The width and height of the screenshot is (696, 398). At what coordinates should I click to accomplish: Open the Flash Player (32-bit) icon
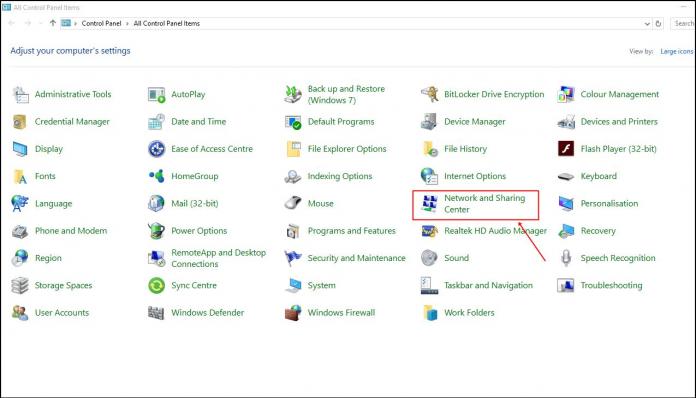pos(566,149)
